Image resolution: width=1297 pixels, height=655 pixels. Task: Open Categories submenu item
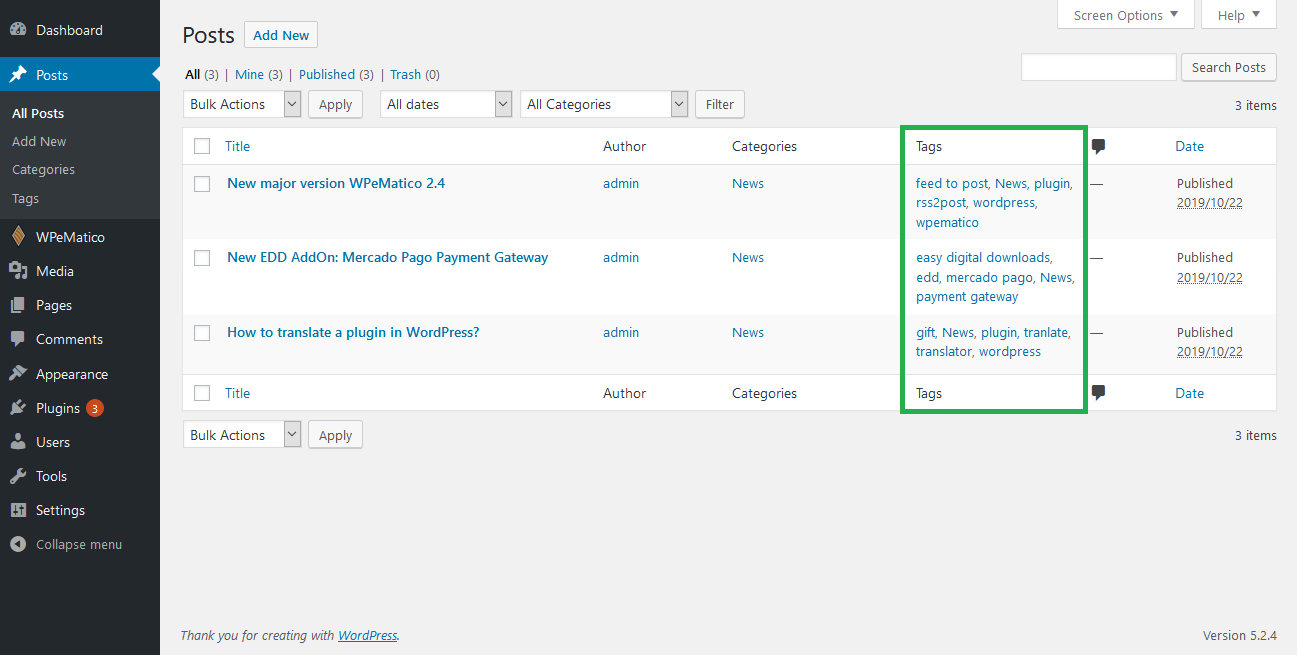[x=43, y=170]
